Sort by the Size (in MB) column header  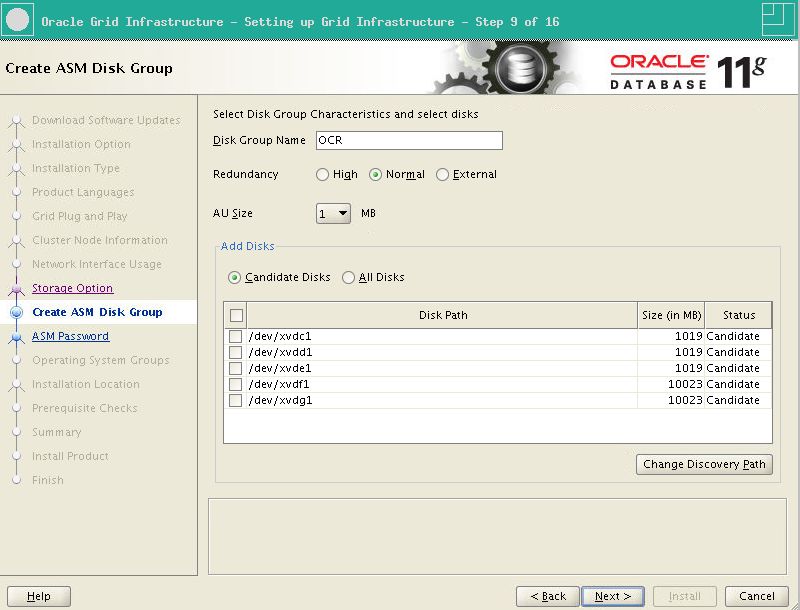(671, 316)
